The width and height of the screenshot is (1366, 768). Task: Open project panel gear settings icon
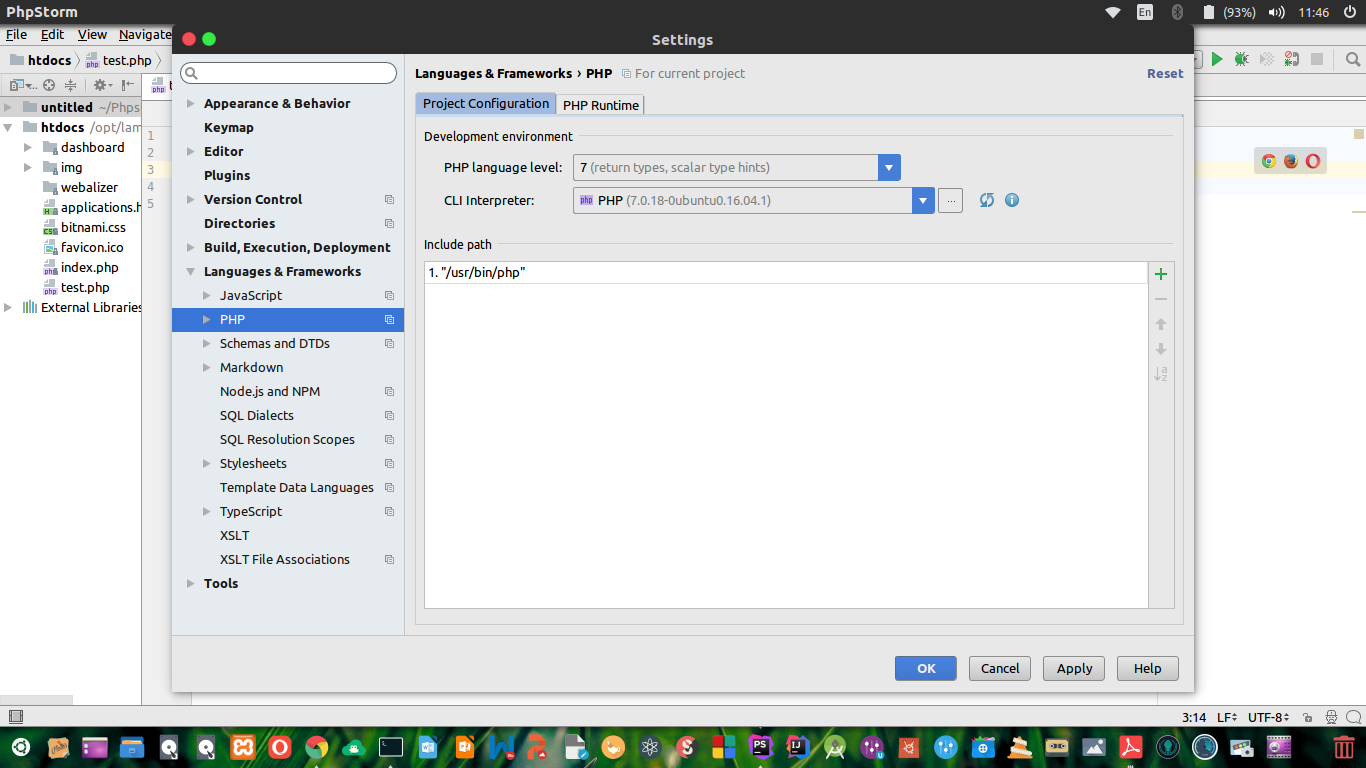tap(101, 86)
